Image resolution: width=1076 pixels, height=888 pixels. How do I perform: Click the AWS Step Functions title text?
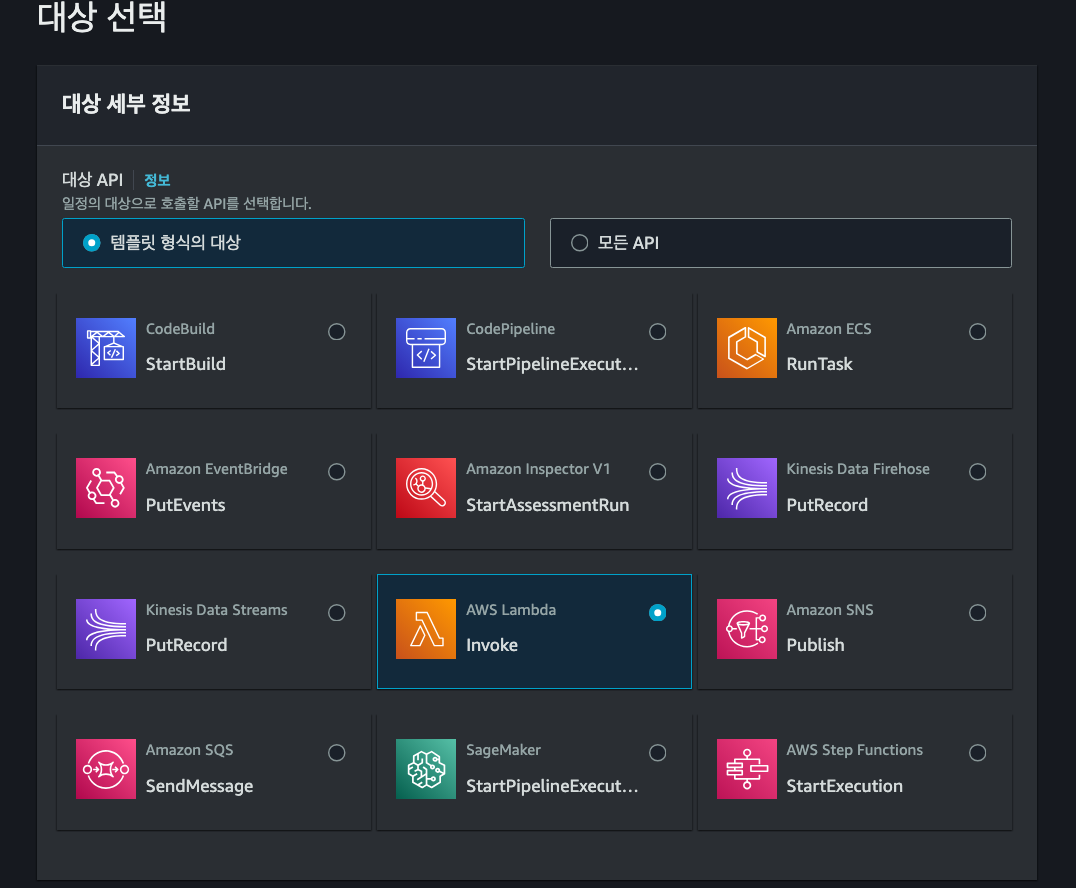tap(854, 750)
